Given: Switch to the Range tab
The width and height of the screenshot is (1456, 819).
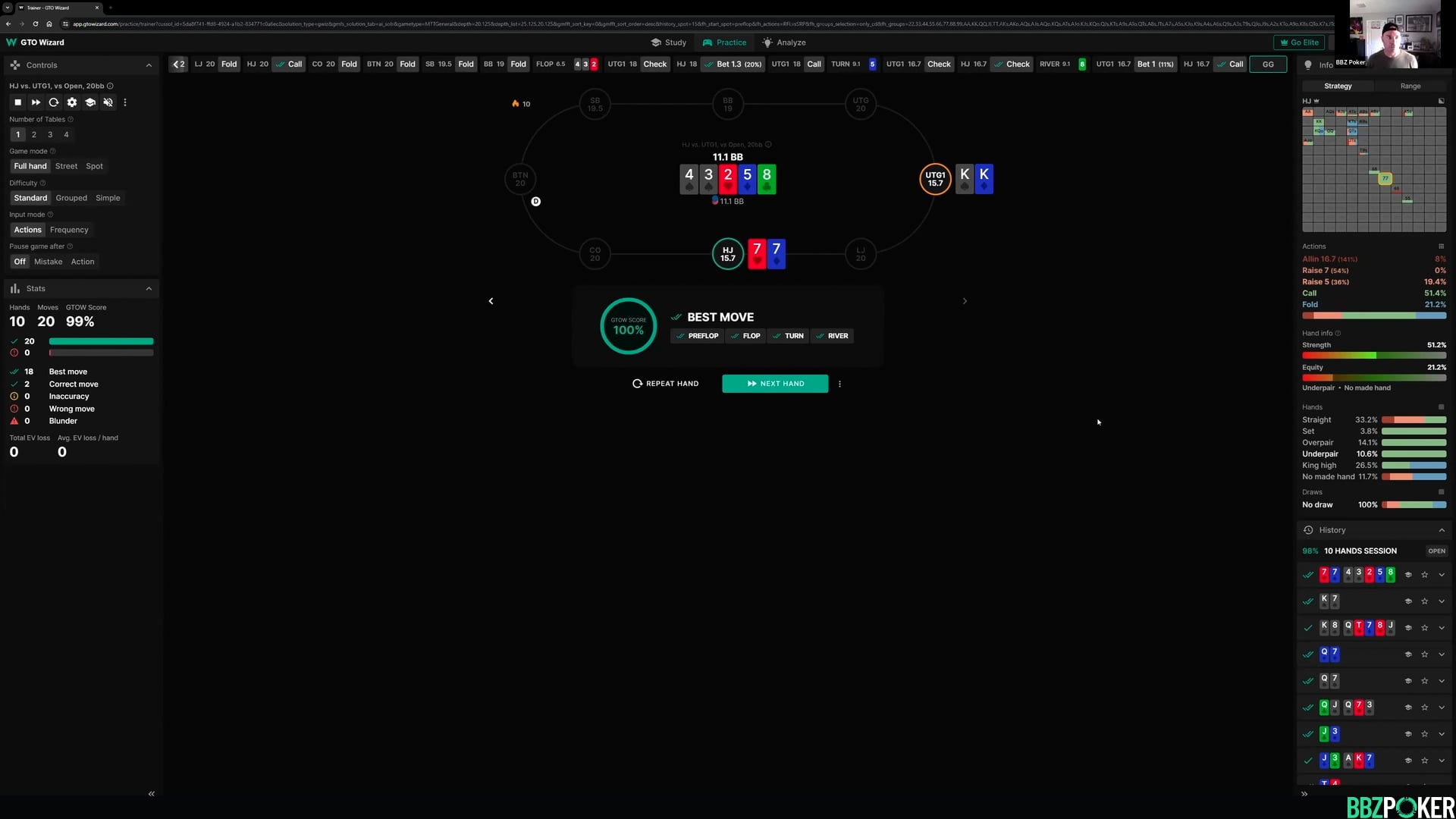Looking at the screenshot, I should tap(1410, 86).
